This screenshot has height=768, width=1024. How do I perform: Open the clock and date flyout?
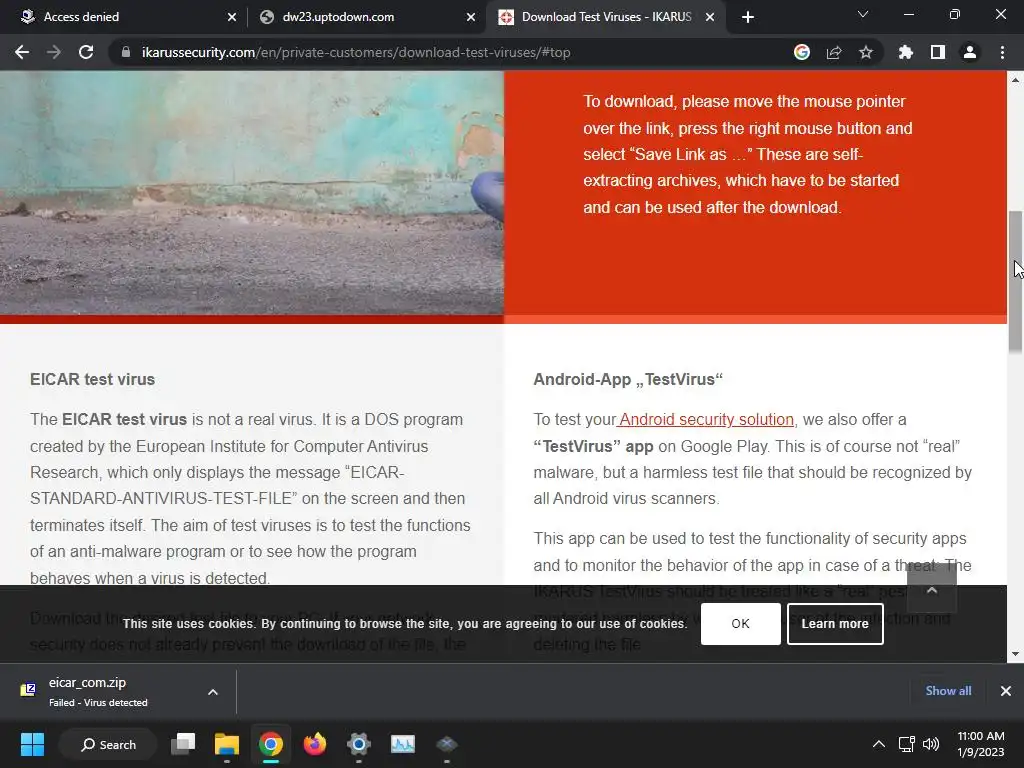point(981,744)
